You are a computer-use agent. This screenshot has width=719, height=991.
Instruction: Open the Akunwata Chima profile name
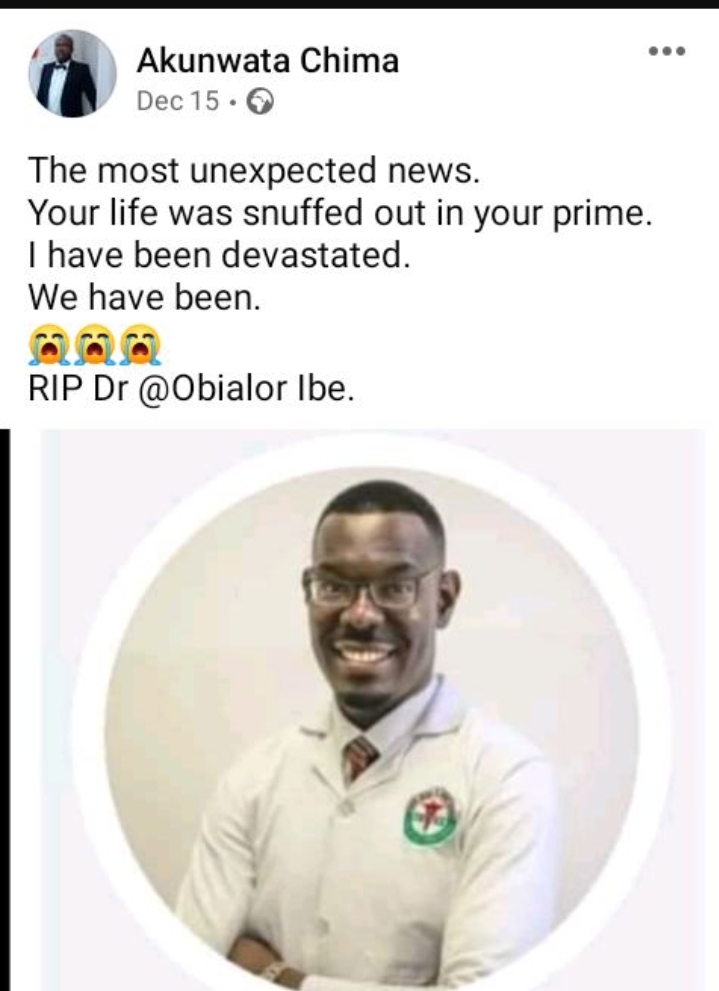(267, 62)
